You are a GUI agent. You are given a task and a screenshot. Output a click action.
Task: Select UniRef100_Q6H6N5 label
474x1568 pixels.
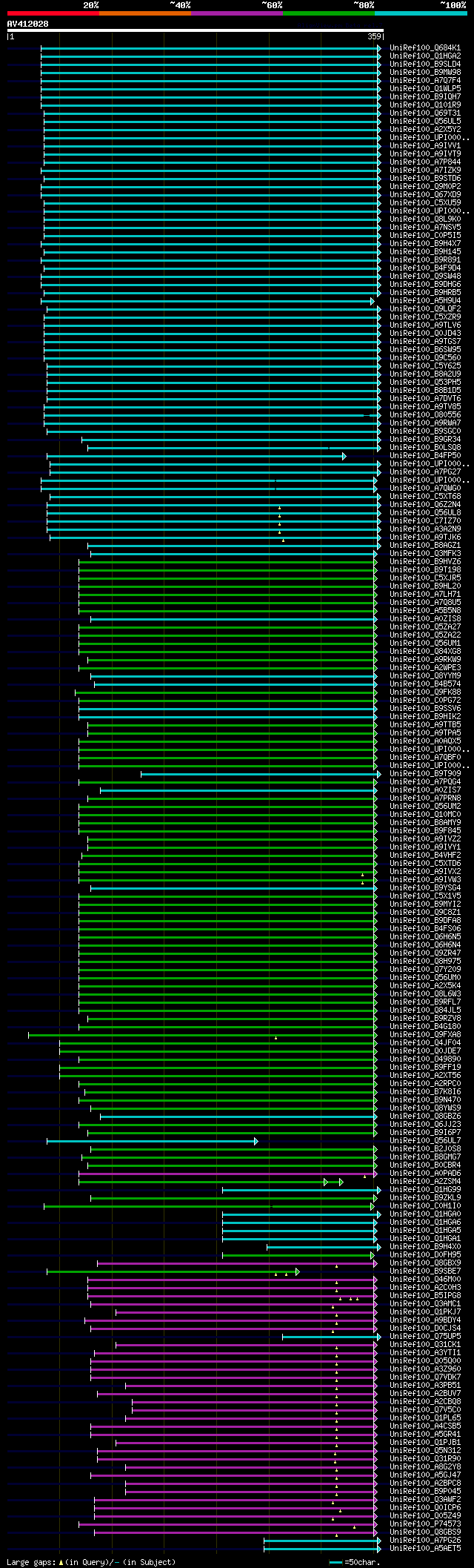(x=425, y=936)
